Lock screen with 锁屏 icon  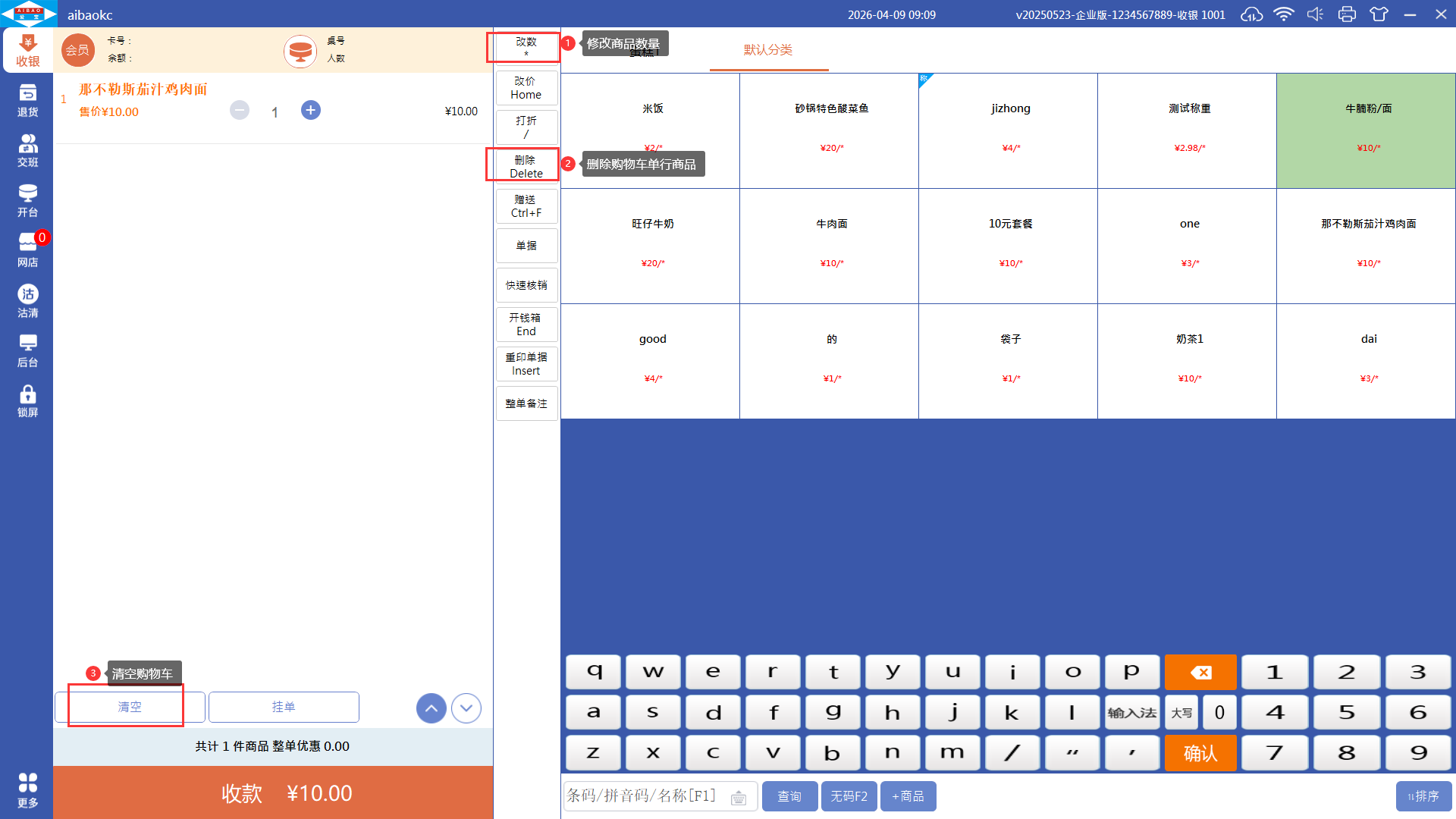[27, 401]
